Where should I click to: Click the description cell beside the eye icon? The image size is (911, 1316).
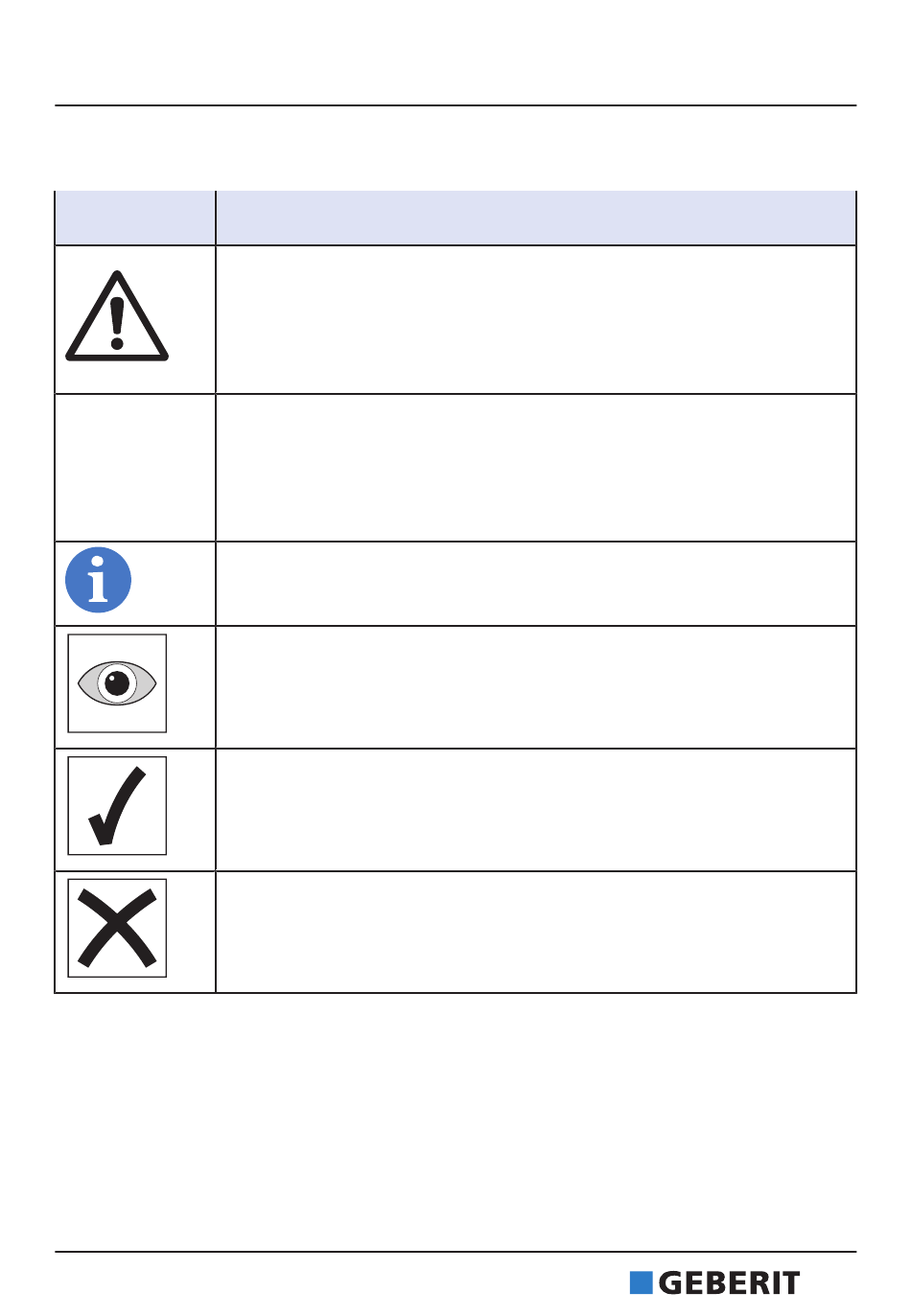point(536,687)
